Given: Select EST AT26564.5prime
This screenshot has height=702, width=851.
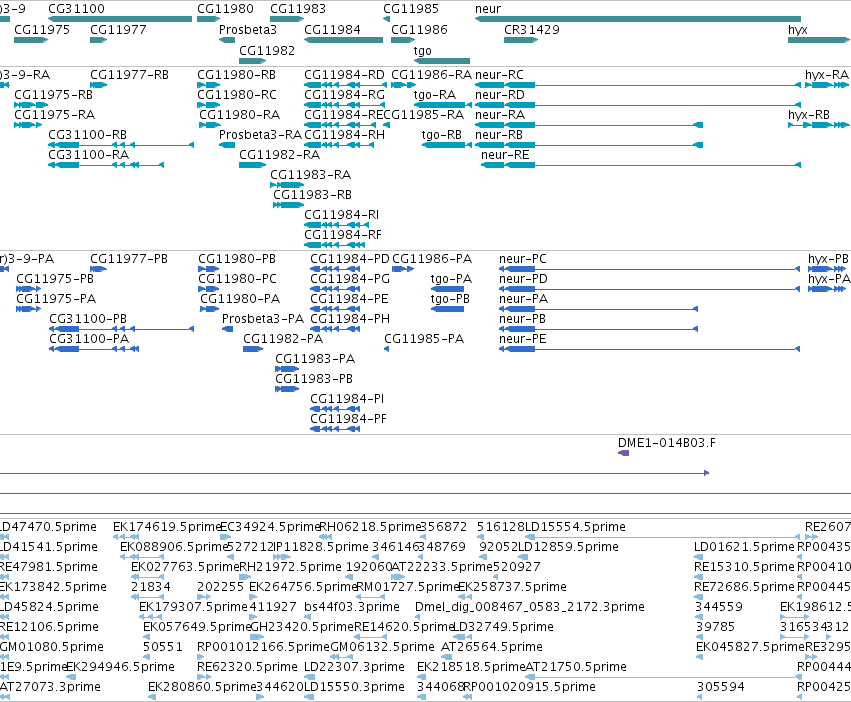Looking at the screenshot, I should [492, 647].
